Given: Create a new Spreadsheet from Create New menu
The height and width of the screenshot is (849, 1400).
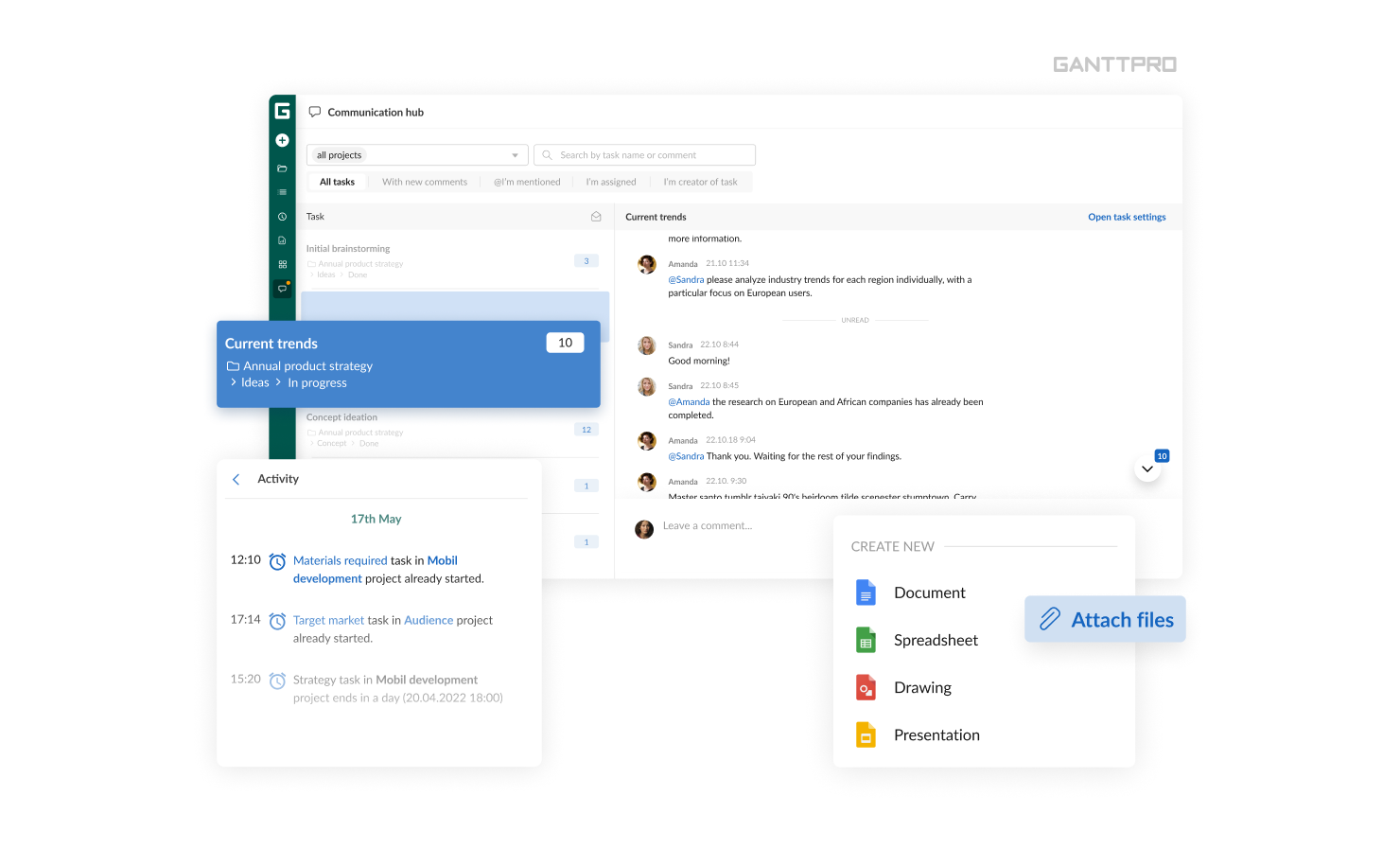Looking at the screenshot, I should pyautogui.click(x=936, y=640).
